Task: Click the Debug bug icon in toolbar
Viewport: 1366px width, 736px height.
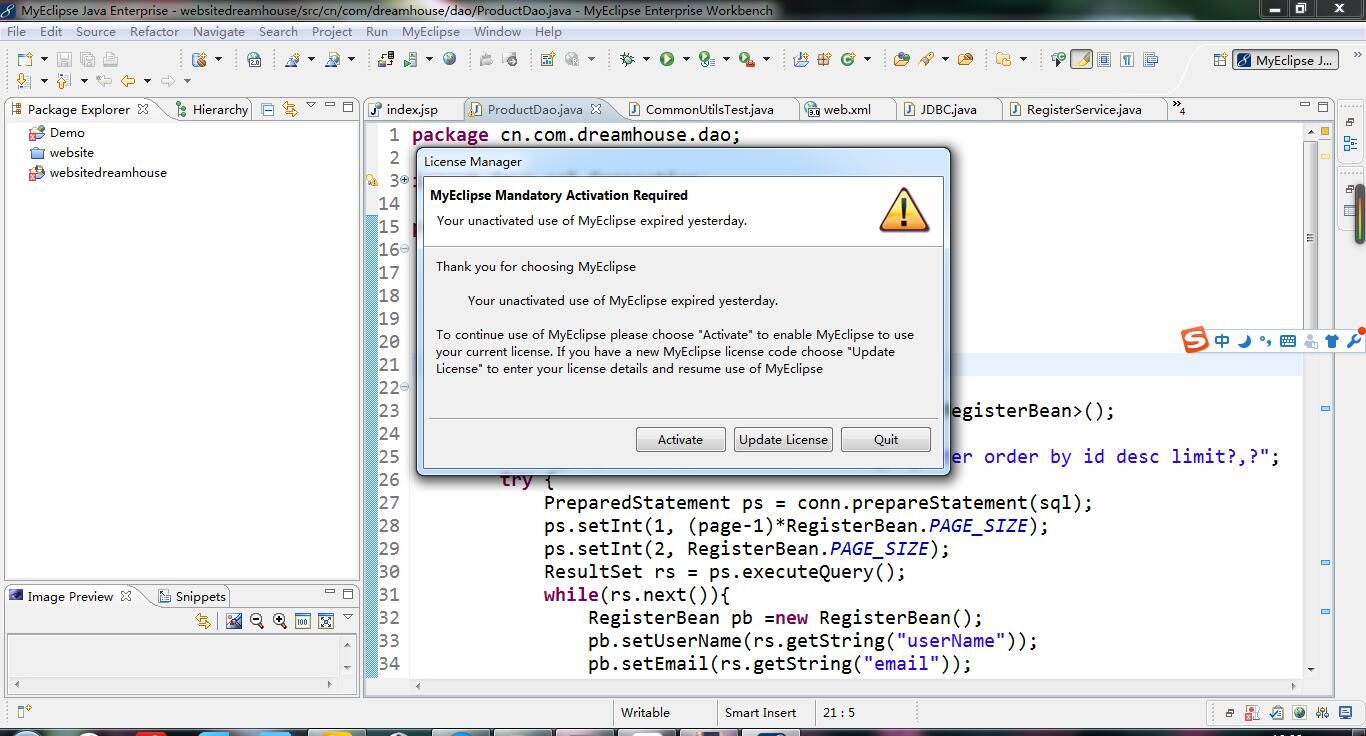Action: point(627,60)
